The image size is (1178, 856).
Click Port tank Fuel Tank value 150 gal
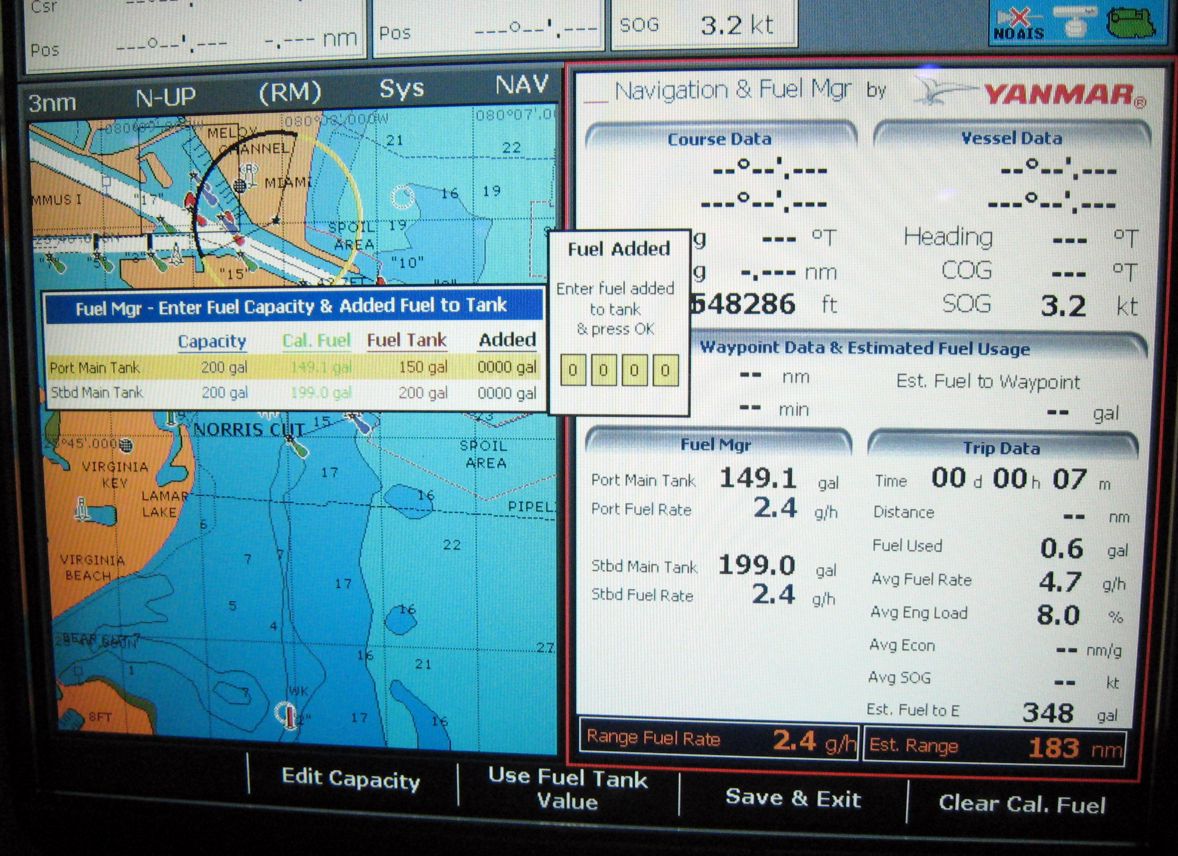(x=422, y=368)
